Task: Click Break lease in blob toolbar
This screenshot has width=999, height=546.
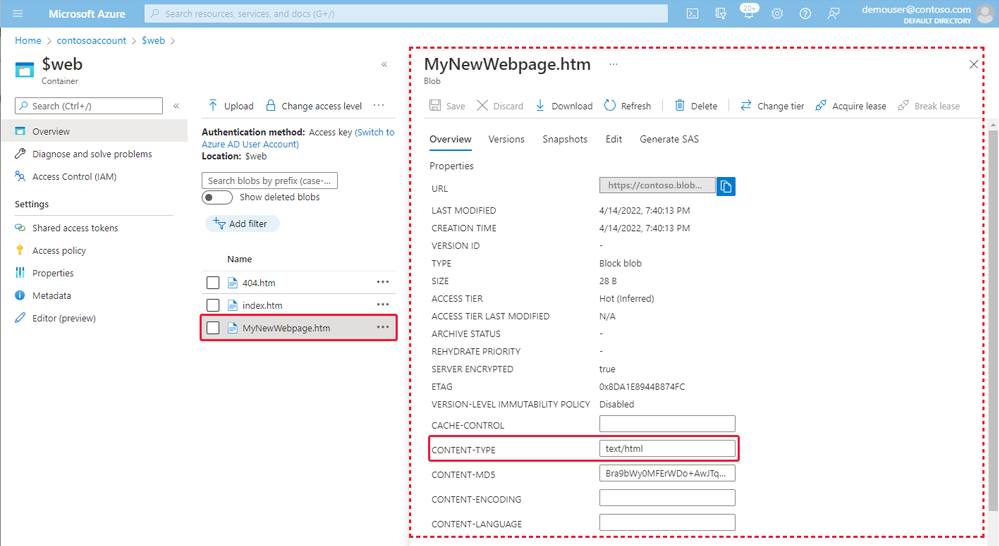Action: click(928, 106)
